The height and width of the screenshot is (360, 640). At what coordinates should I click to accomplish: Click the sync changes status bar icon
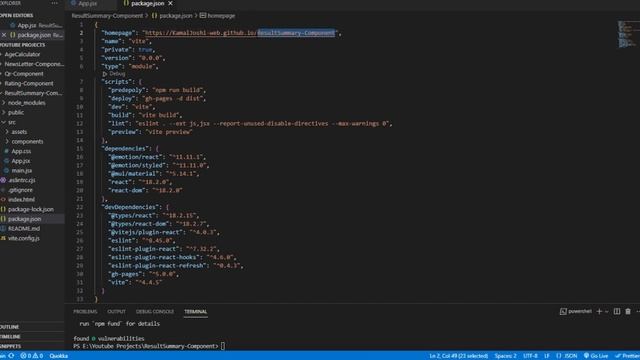[11, 356]
